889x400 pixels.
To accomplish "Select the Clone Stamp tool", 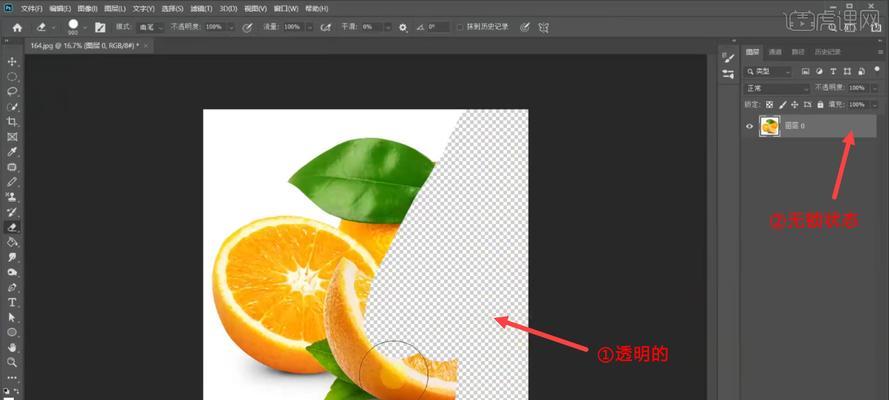I will coord(12,197).
